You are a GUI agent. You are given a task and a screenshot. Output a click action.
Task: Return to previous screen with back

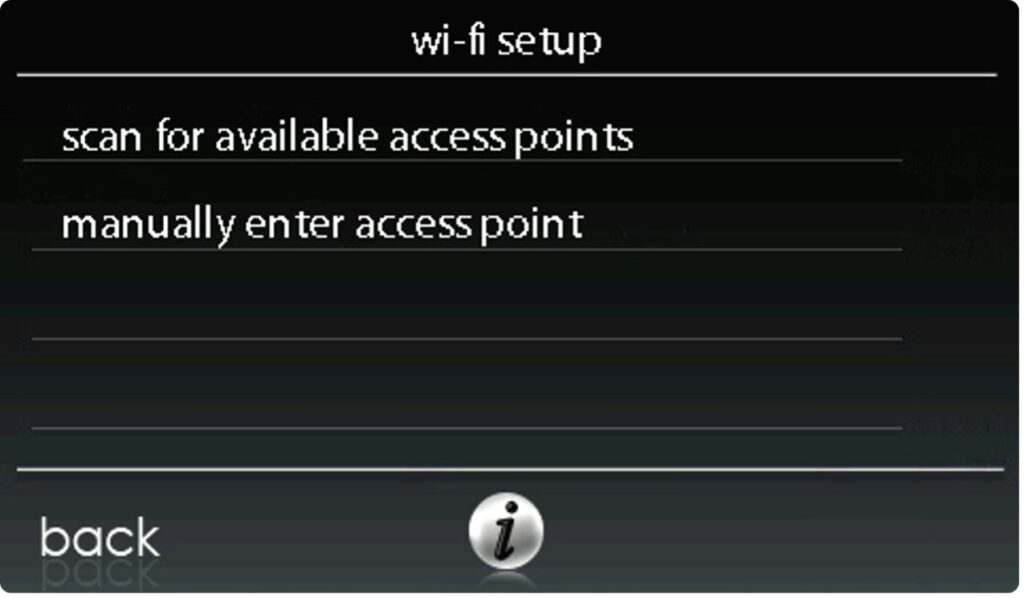99,538
